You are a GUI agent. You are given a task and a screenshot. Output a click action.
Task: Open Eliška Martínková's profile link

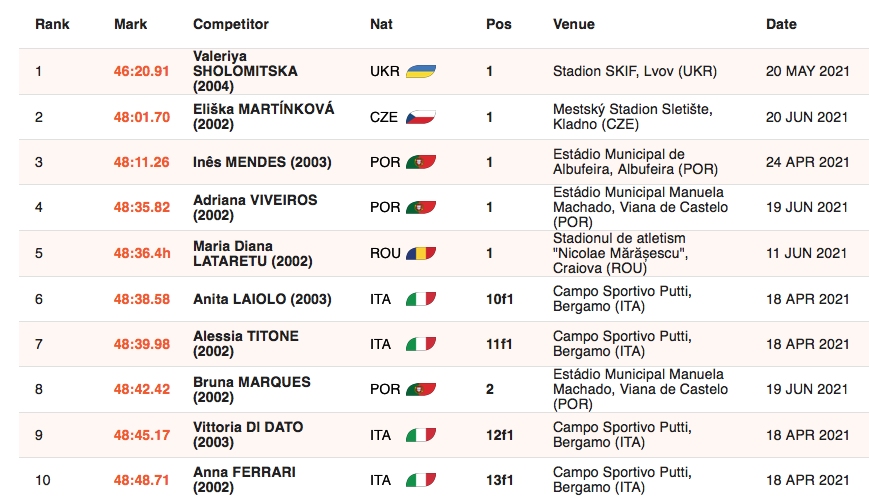[x=264, y=117]
